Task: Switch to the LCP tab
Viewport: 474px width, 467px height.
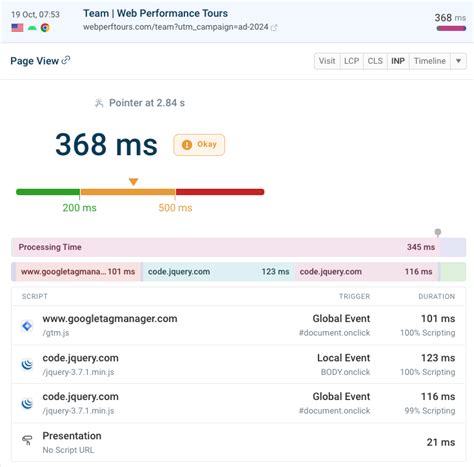Action: (352, 61)
